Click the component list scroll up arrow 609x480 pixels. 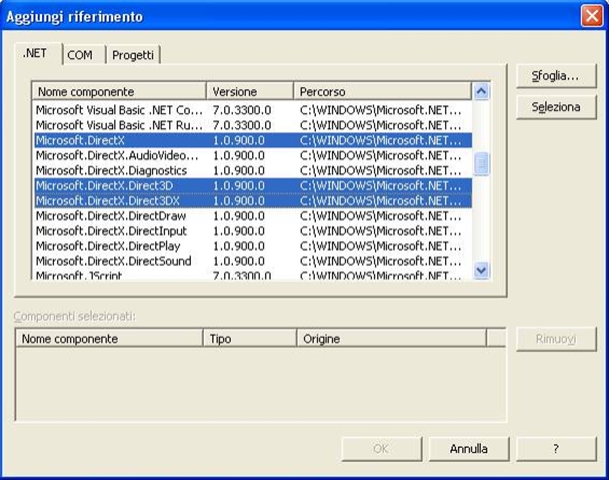(x=481, y=92)
